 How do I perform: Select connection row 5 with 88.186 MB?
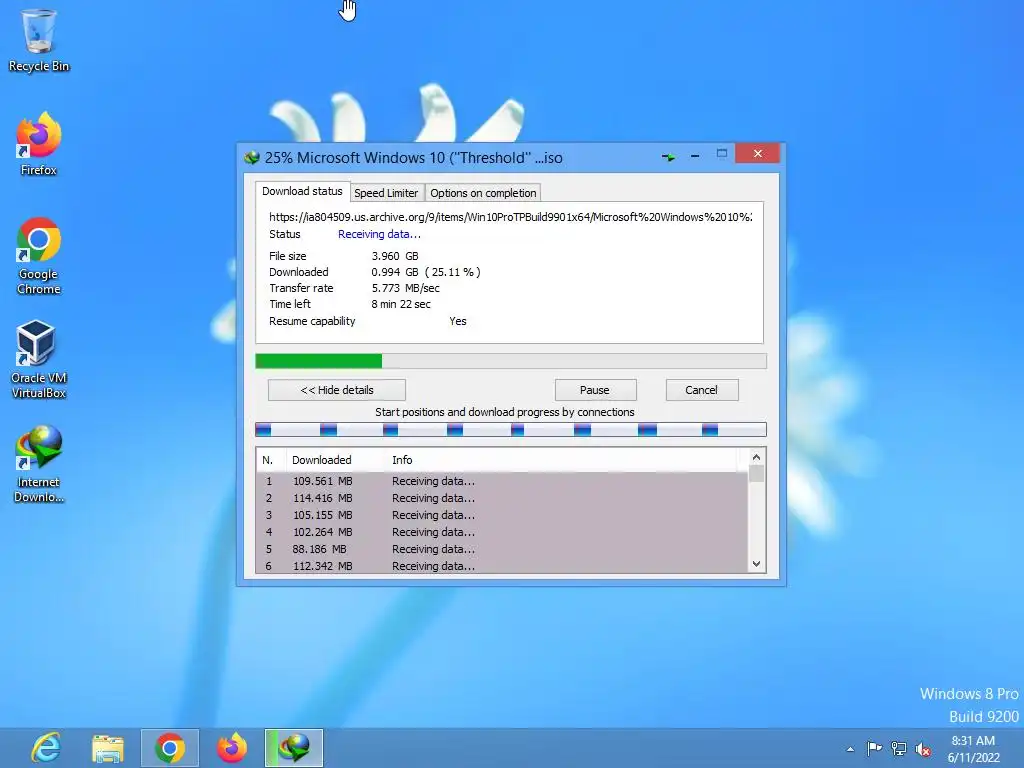502,549
